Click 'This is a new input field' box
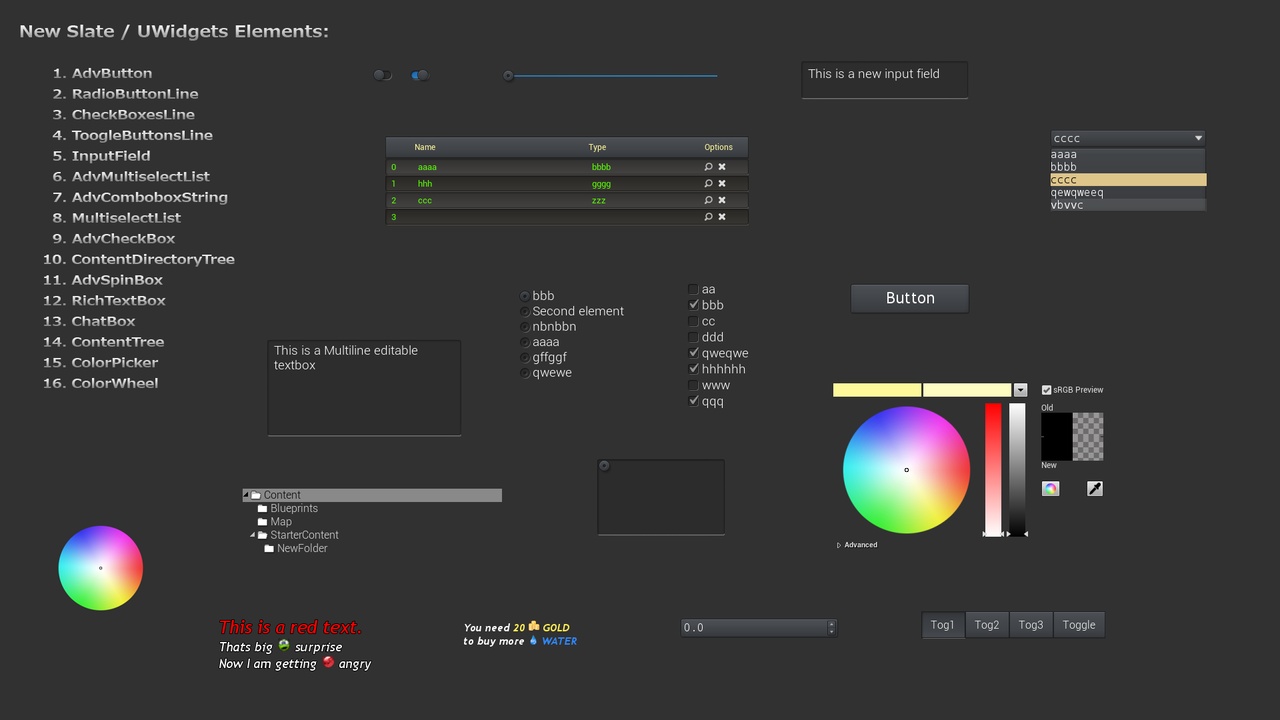Image resolution: width=1280 pixels, height=720 pixels. [884, 80]
